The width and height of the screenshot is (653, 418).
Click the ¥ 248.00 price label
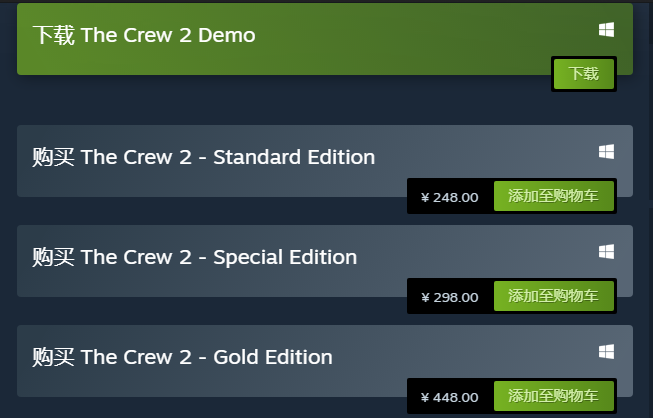click(450, 197)
